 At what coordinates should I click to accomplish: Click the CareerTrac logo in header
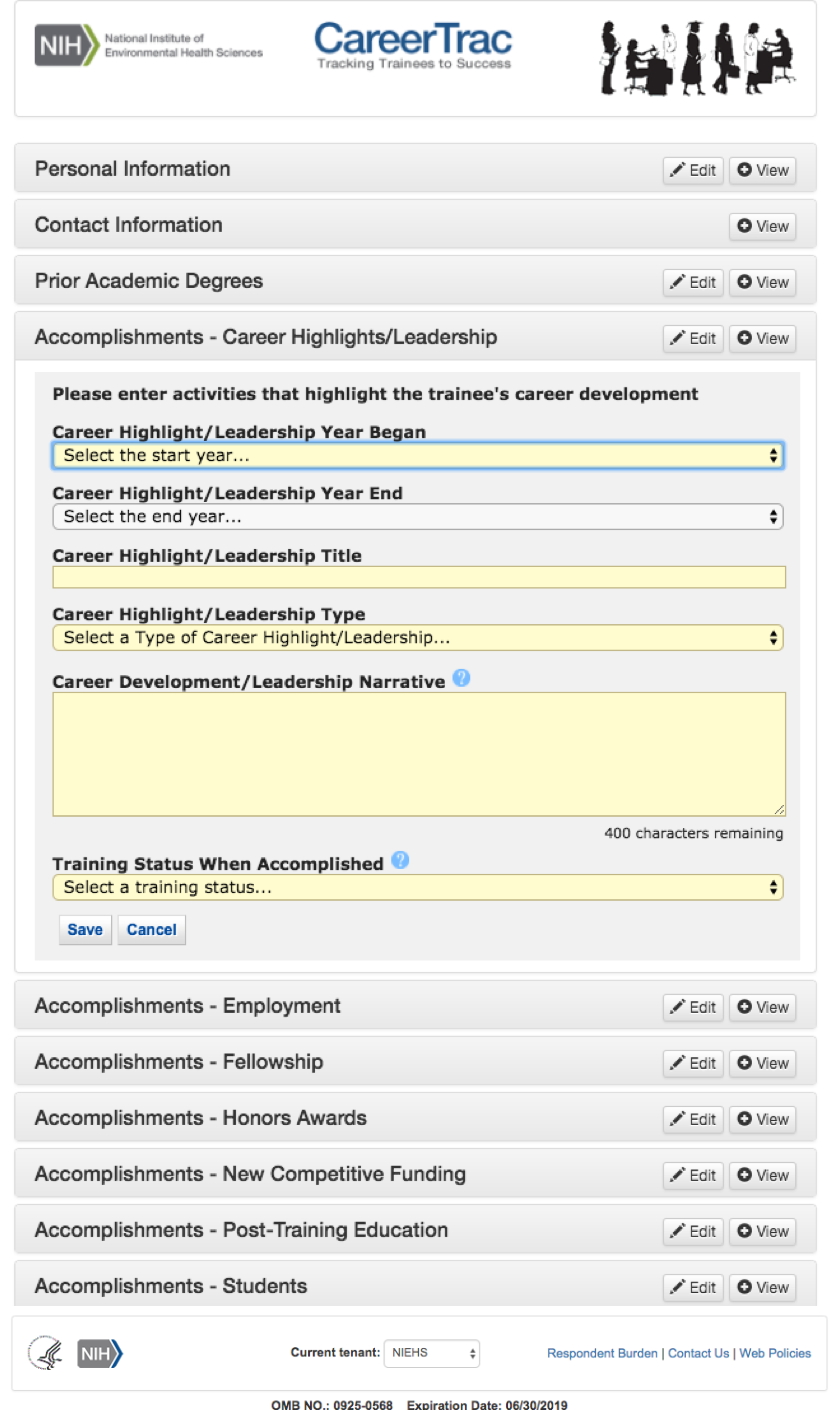(413, 46)
